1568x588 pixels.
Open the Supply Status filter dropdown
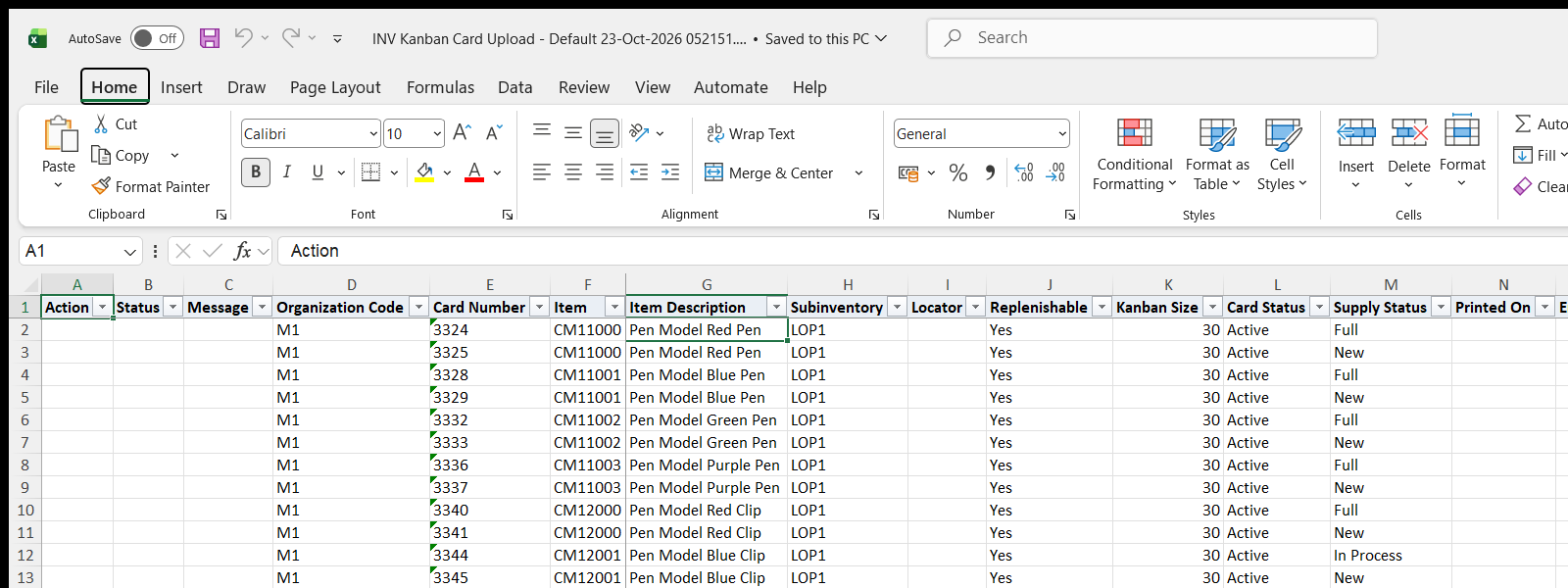click(x=1441, y=307)
